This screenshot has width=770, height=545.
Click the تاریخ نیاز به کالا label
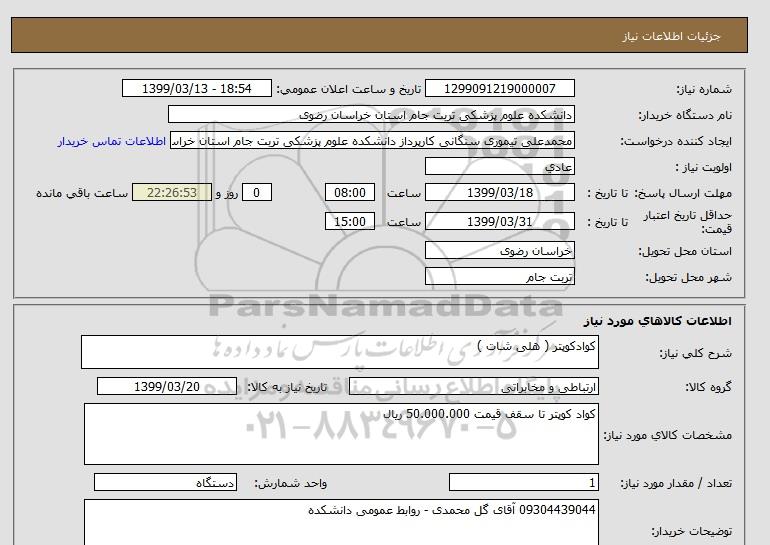coord(287,387)
